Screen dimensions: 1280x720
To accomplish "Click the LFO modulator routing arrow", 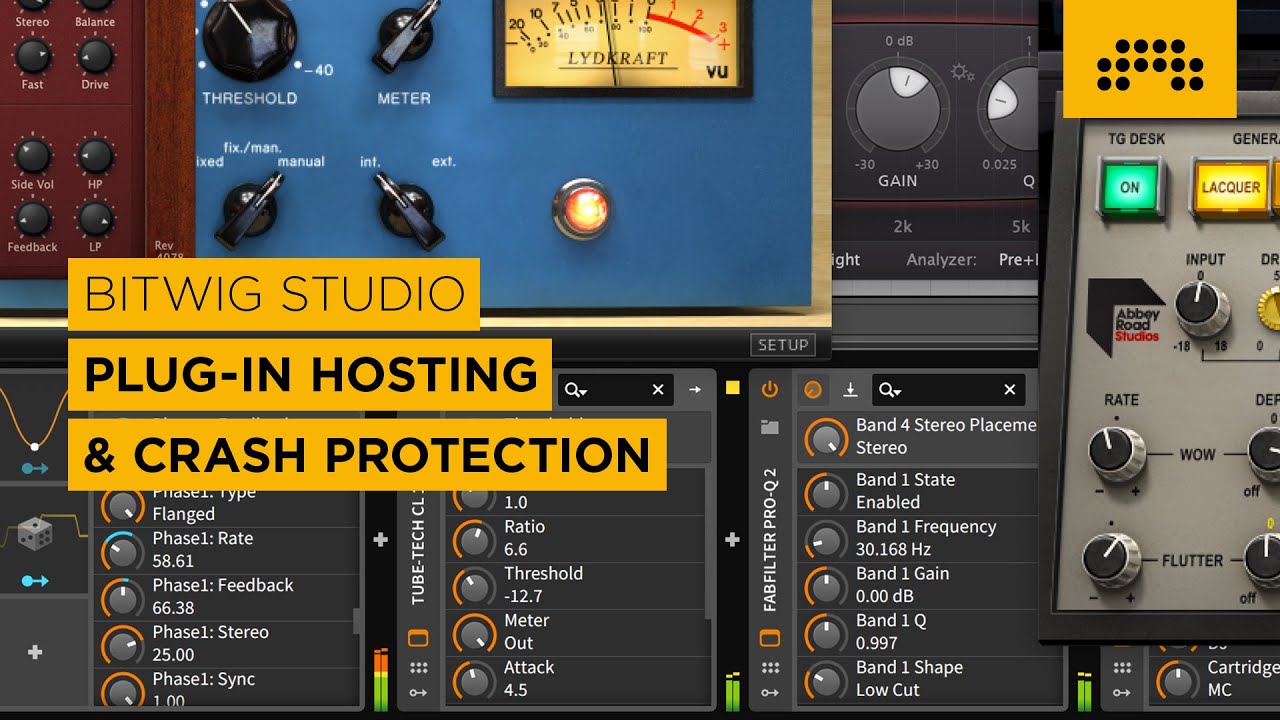I will [x=35, y=467].
